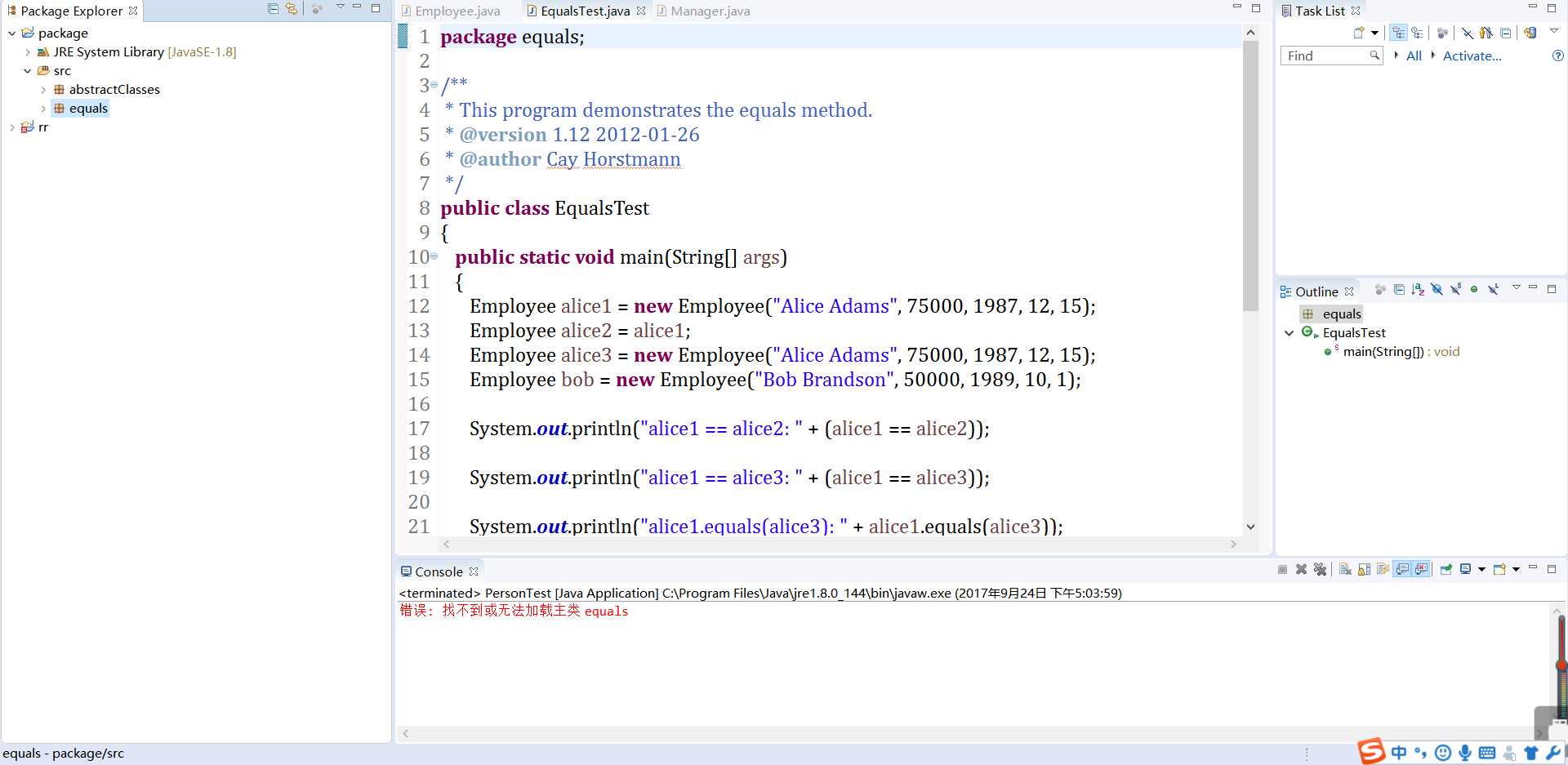Toggle Hide Static Members in Outline
Screen dimensions: 1568x765
1455,289
